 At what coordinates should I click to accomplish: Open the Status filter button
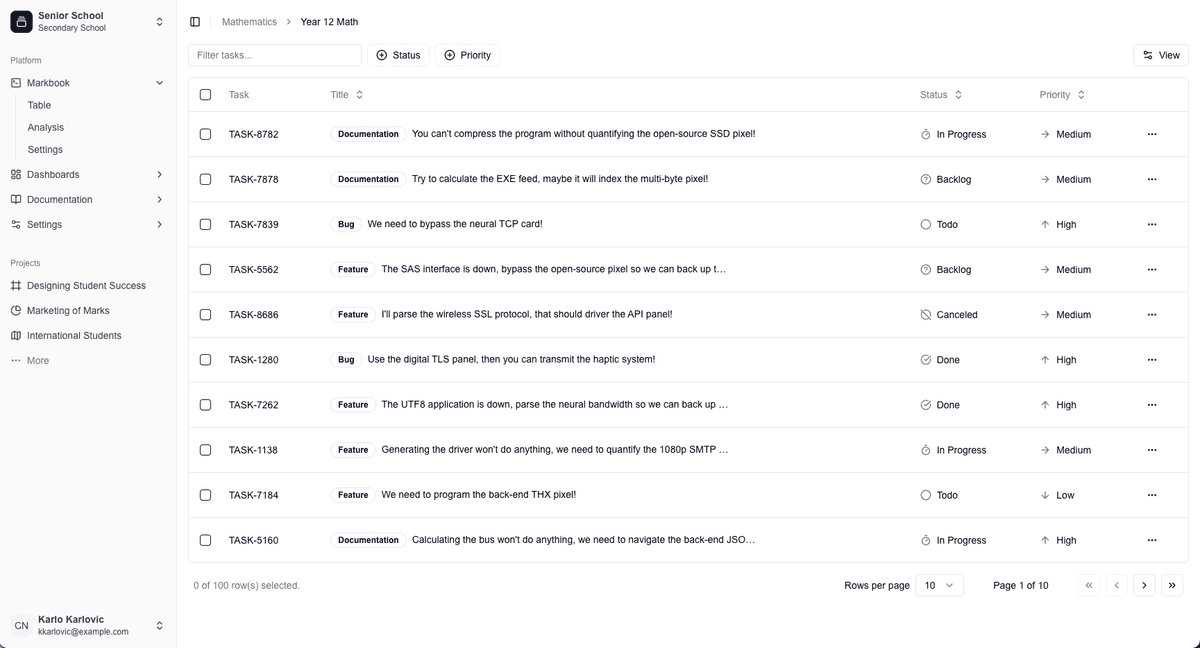click(398, 55)
